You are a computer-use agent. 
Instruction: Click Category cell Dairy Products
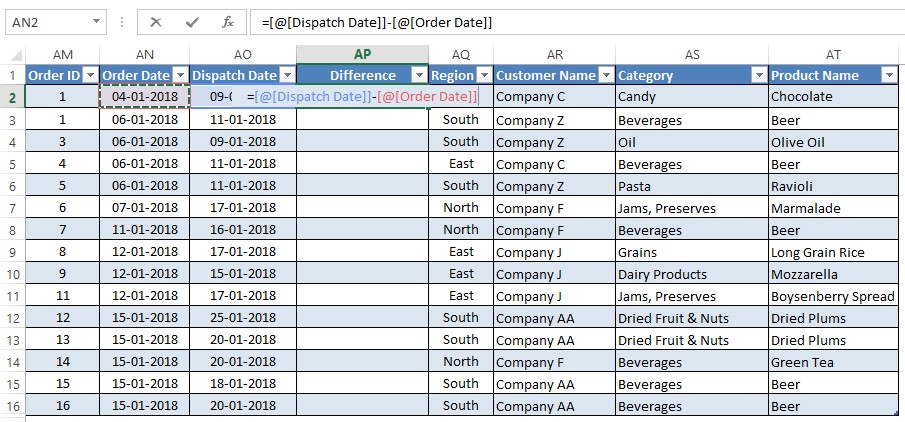click(692, 274)
